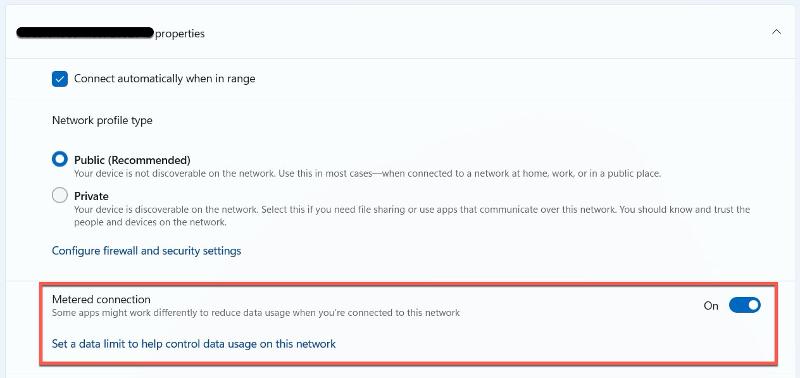Collapse the network properties section chevron
800x378 pixels.
coord(776,32)
